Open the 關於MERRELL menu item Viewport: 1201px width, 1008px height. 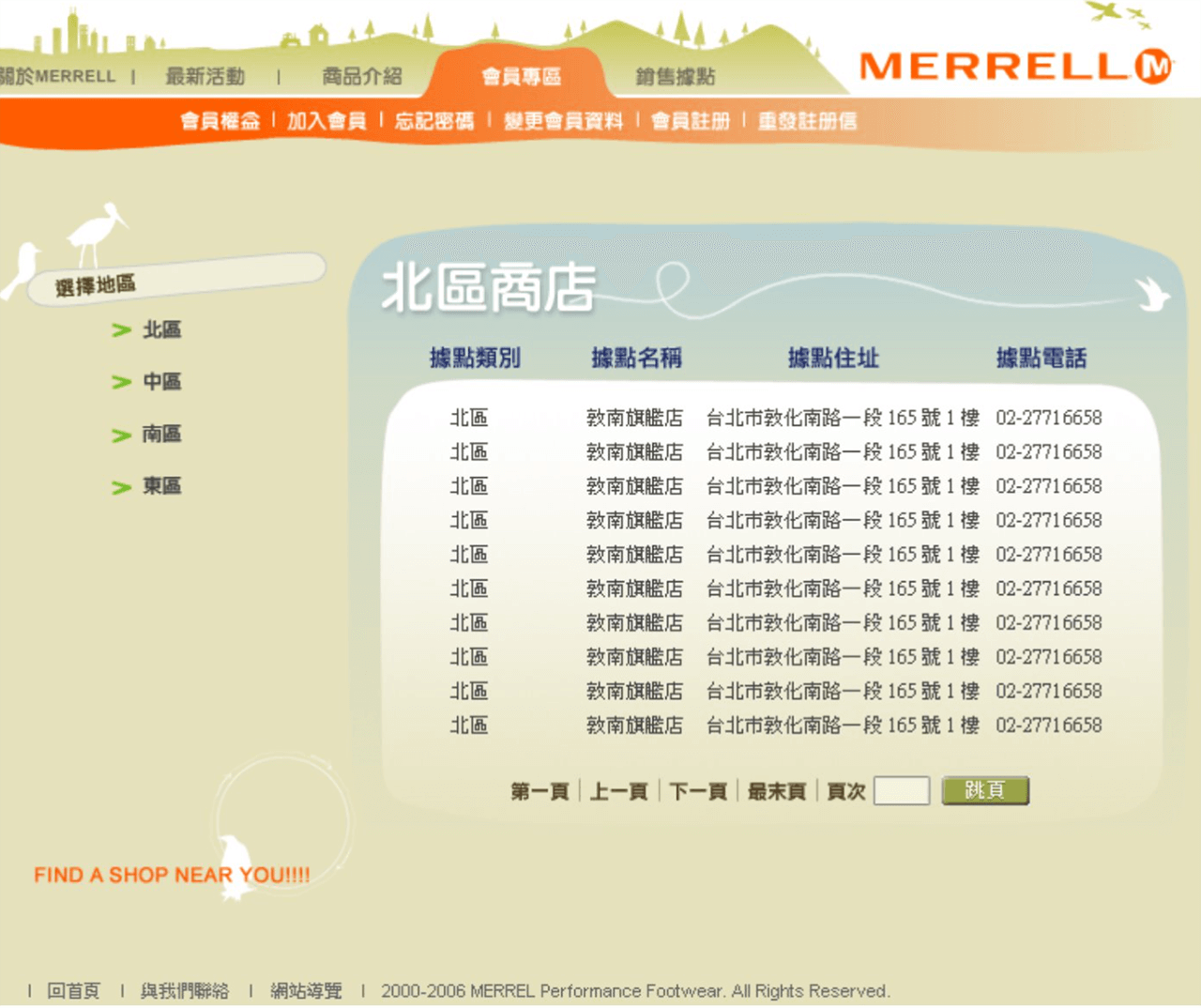pyautogui.click(x=57, y=77)
